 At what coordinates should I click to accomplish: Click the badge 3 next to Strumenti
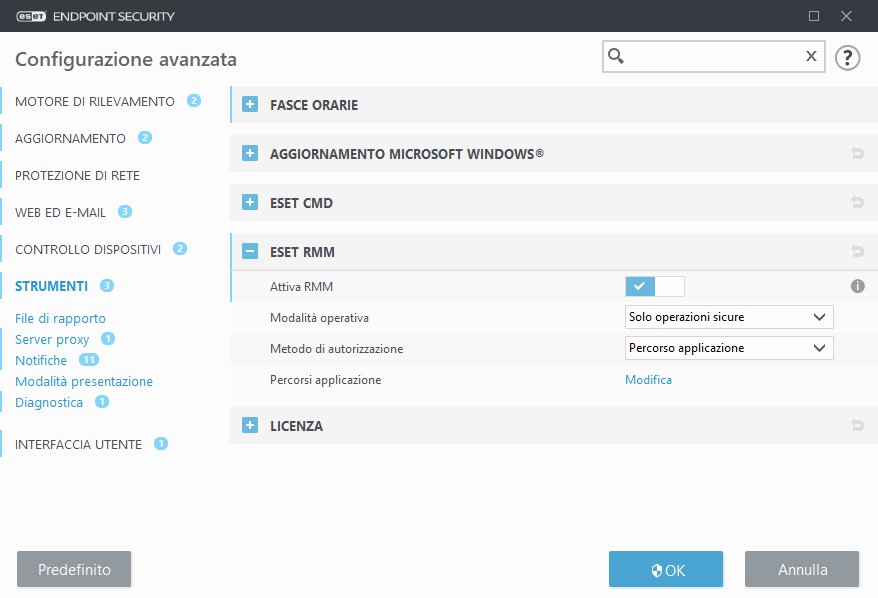tap(107, 286)
